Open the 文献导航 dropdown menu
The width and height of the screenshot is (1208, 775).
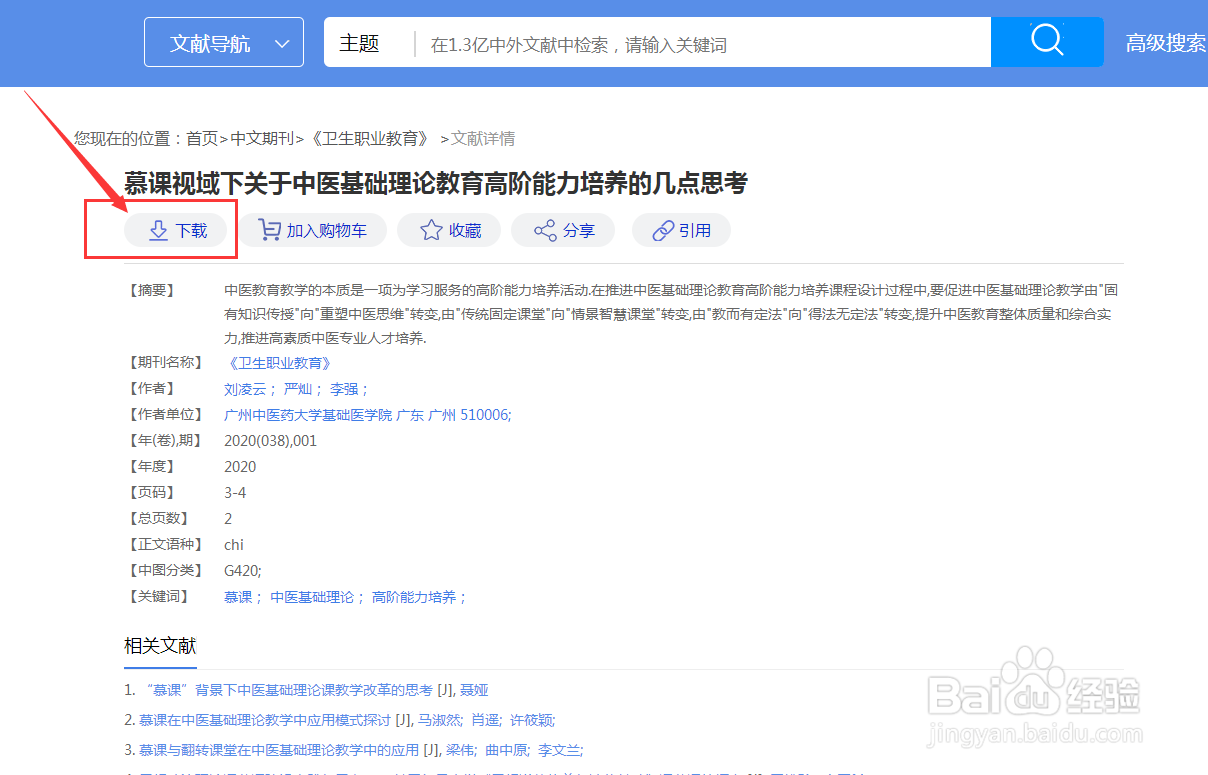pos(223,42)
